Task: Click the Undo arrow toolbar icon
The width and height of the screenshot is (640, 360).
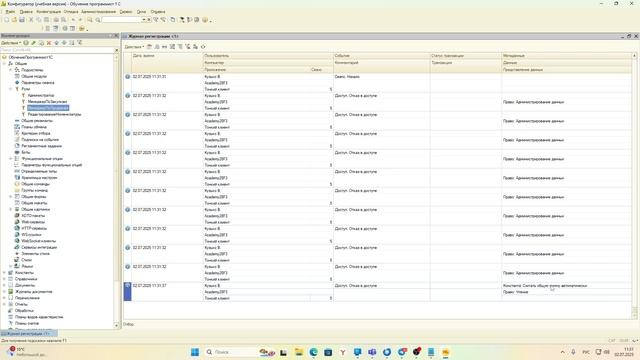Action: tap(73, 20)
